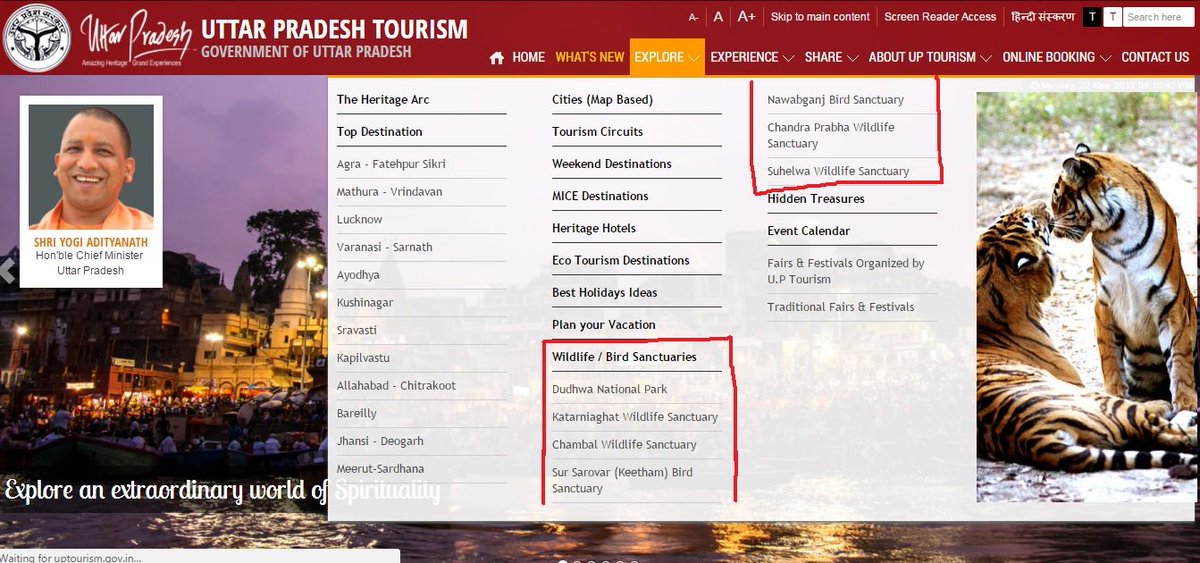Open Best Holidays Ideas entry
This screenshot has width=1200, height=563.
coord(605,292)
